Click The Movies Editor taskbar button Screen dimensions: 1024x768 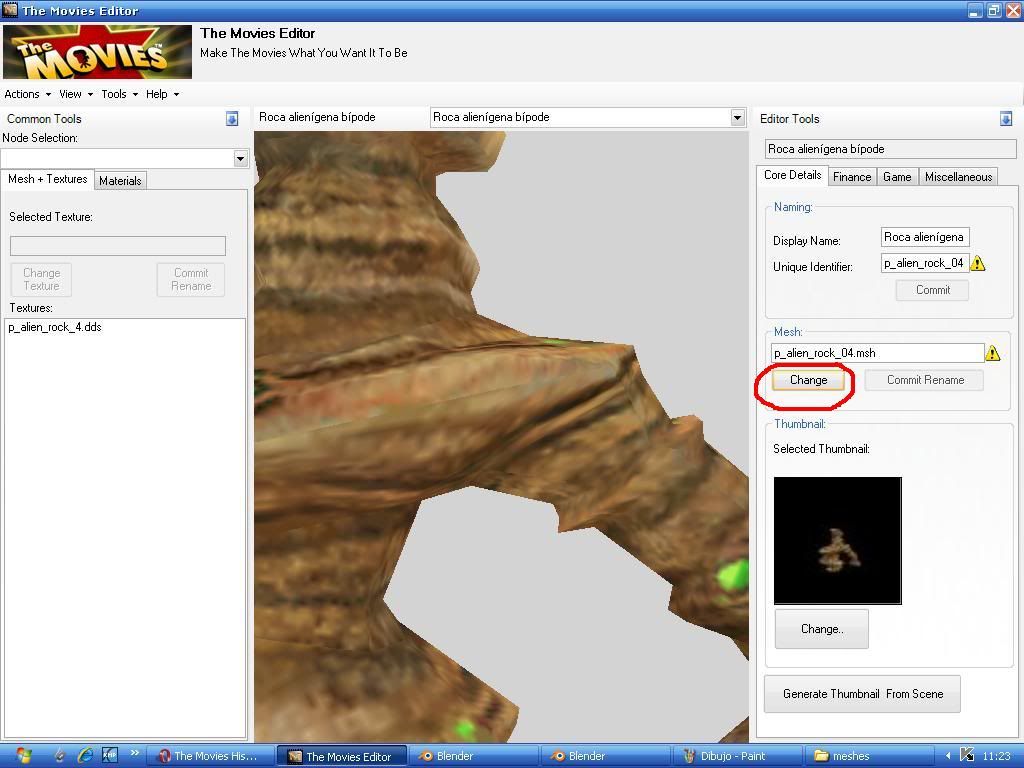click(342, 756)
